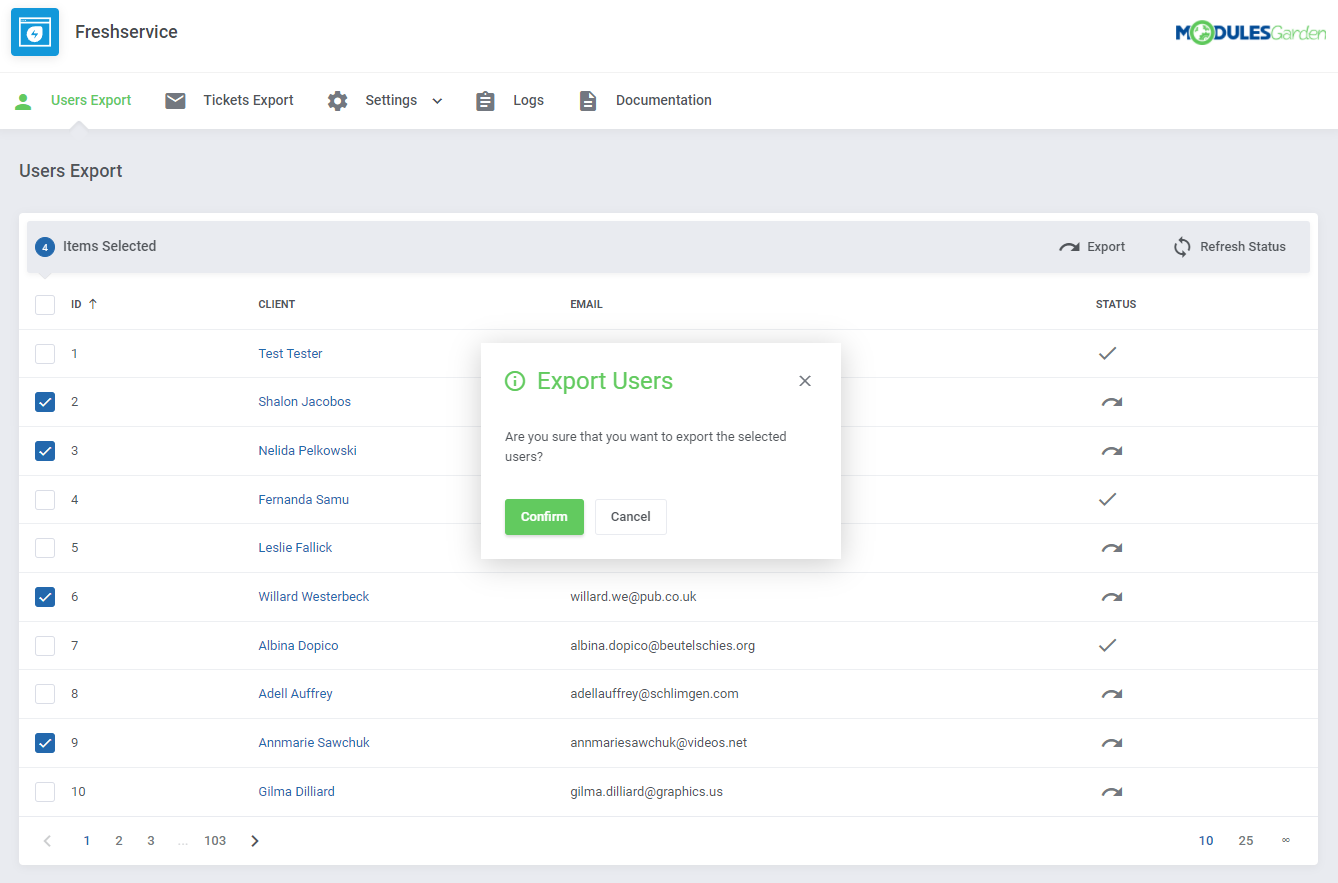1338x883 pixels.
Task: Open client Shalon Jacobos link
Action: point(305,402)
